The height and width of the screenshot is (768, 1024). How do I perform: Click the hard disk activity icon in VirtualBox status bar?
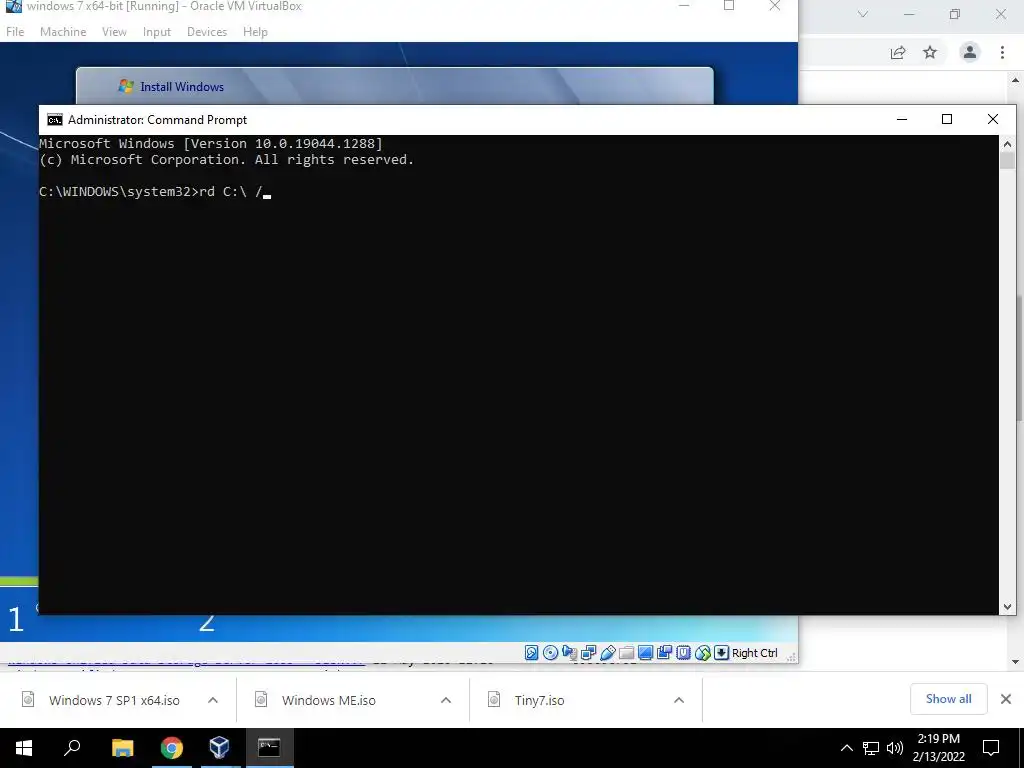pos(532,652)
